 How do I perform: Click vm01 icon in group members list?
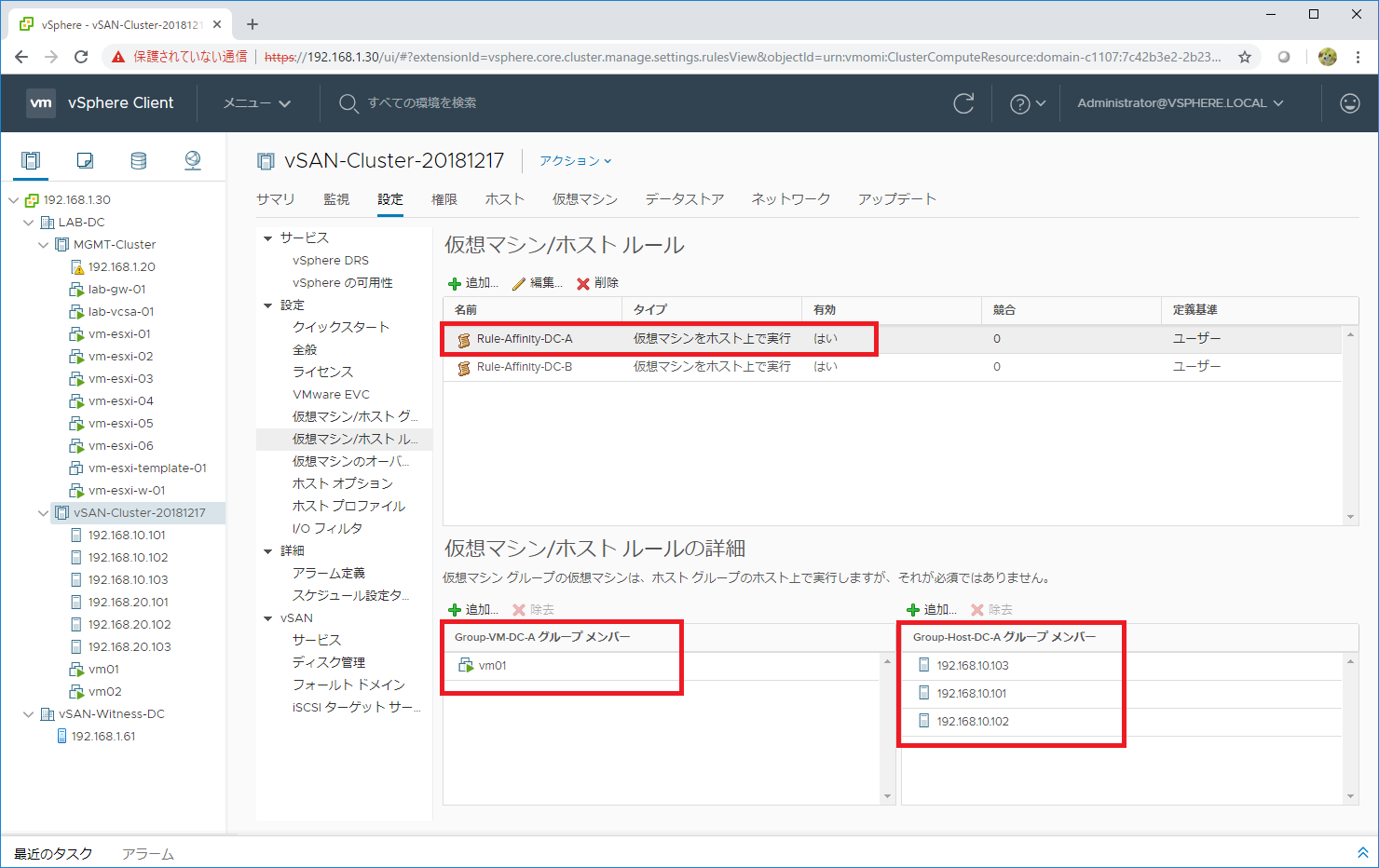click(466, 665)
